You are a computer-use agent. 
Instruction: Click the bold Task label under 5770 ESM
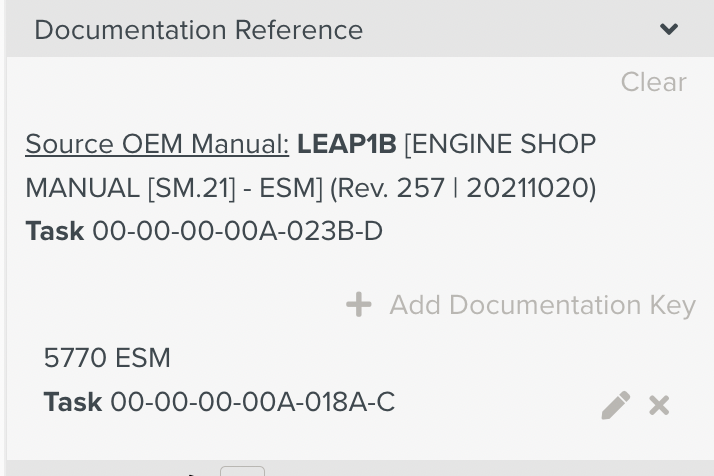(x=73, y=402)
